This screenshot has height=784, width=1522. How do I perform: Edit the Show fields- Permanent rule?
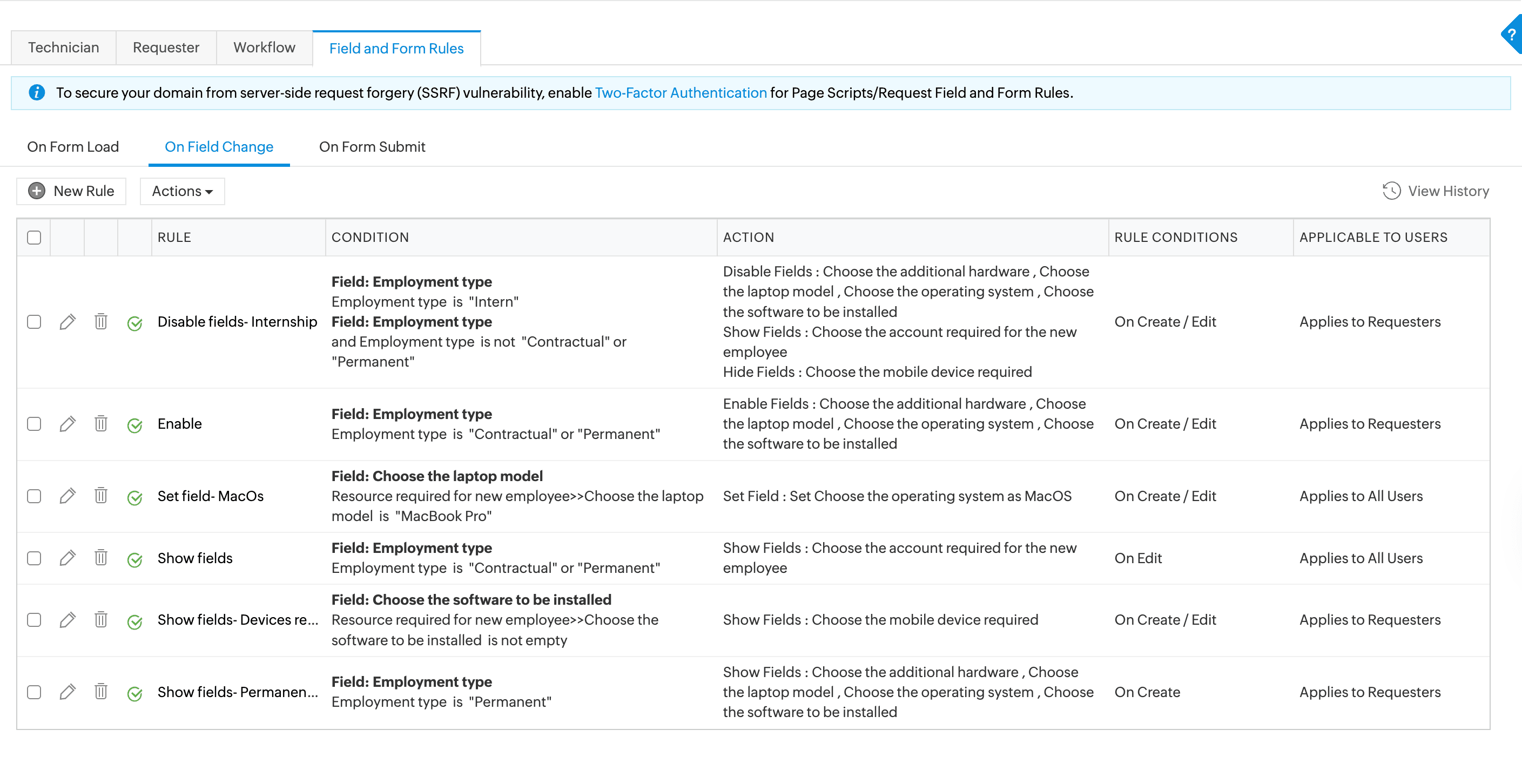pyautogui.click(x=68, y=692)
